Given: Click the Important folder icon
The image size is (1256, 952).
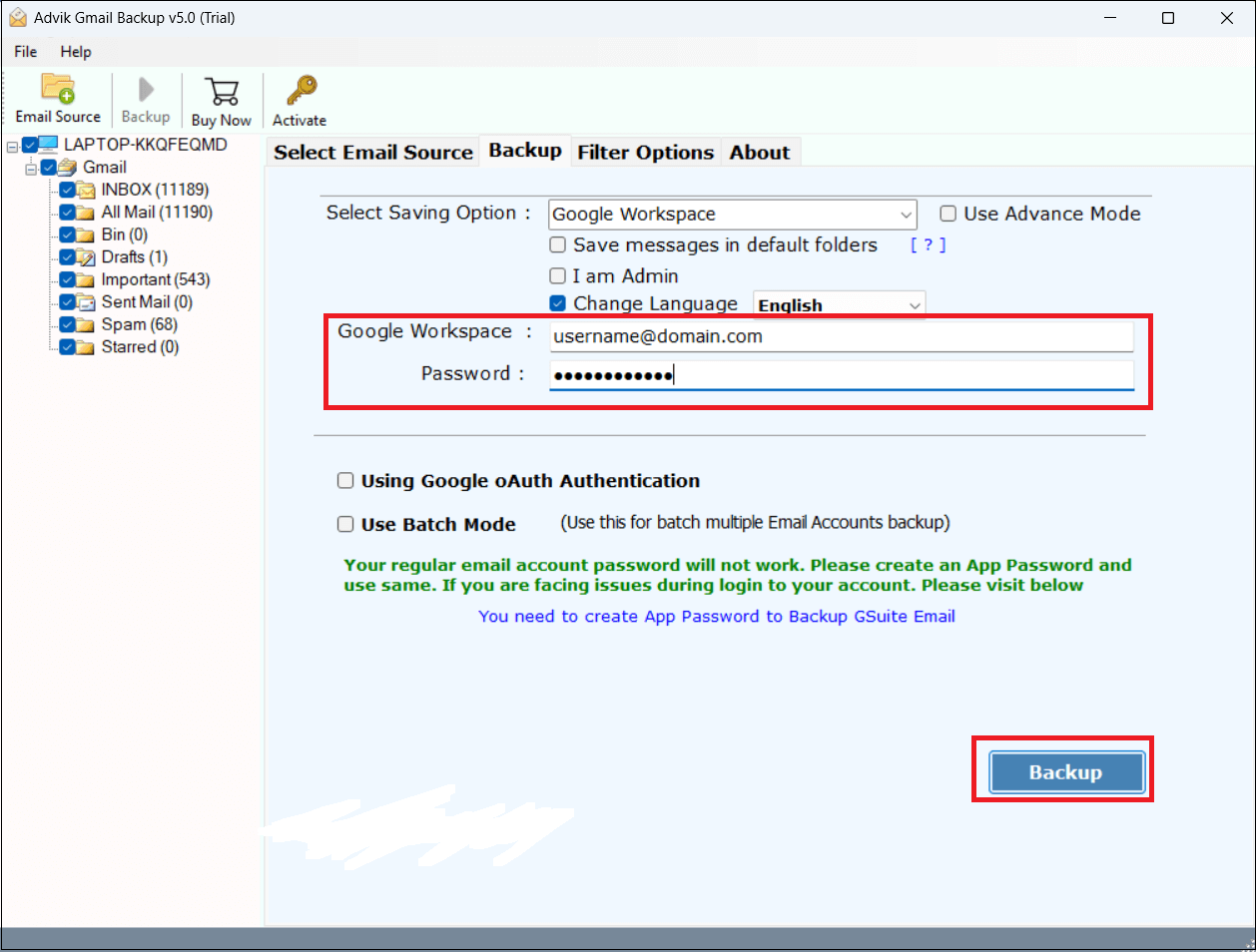Looking at the screenshot, I should click(x=86, y=280).
